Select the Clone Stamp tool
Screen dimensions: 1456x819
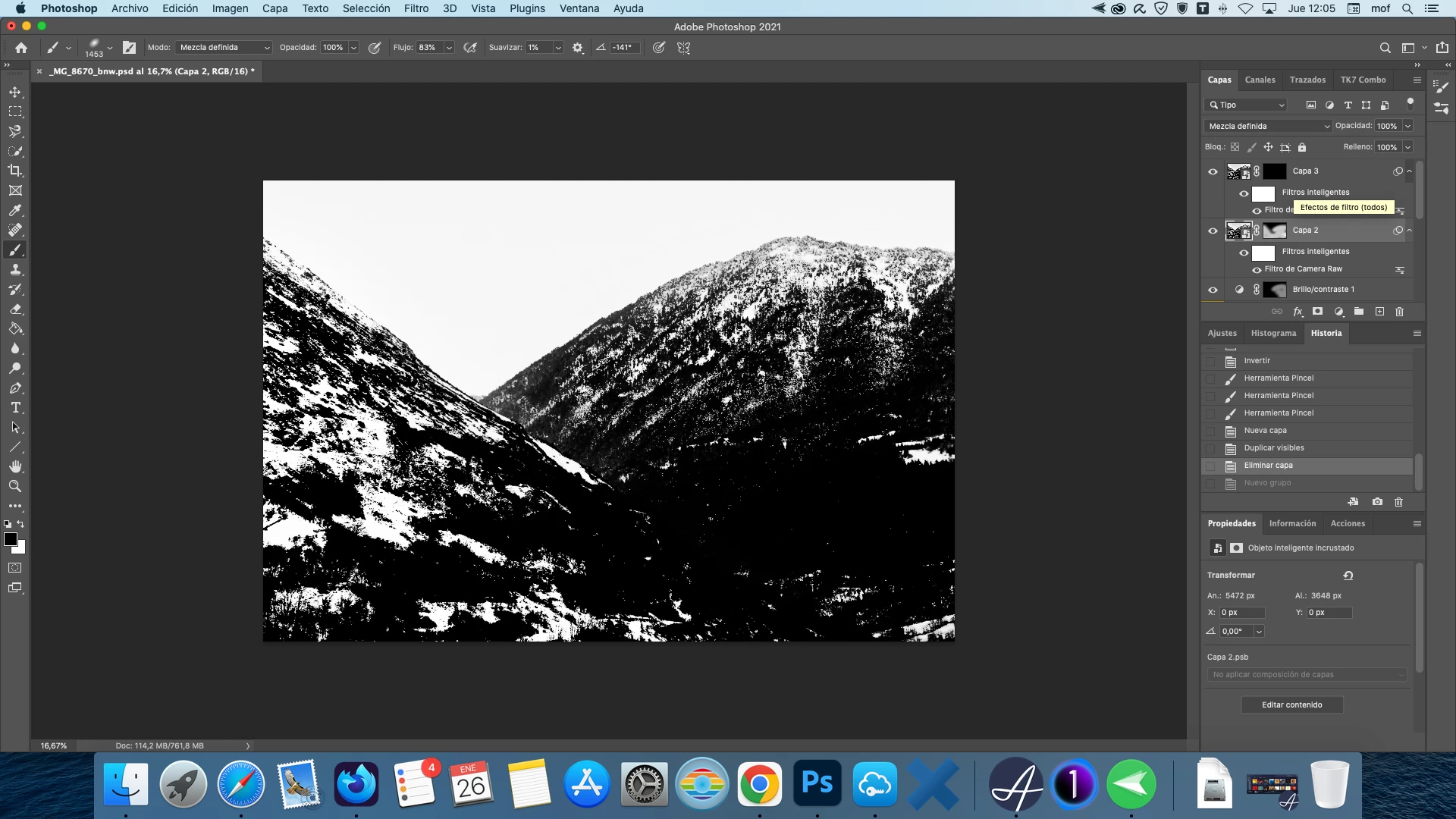tap(15, 270)
